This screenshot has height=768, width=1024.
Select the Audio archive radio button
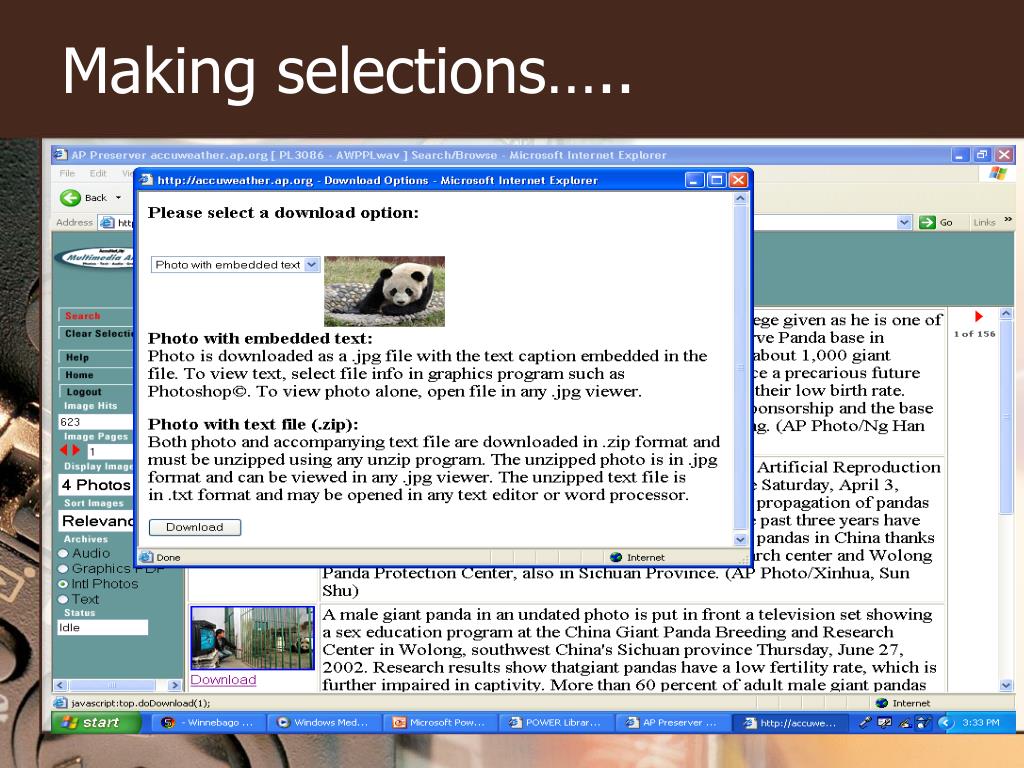[63, 553]
